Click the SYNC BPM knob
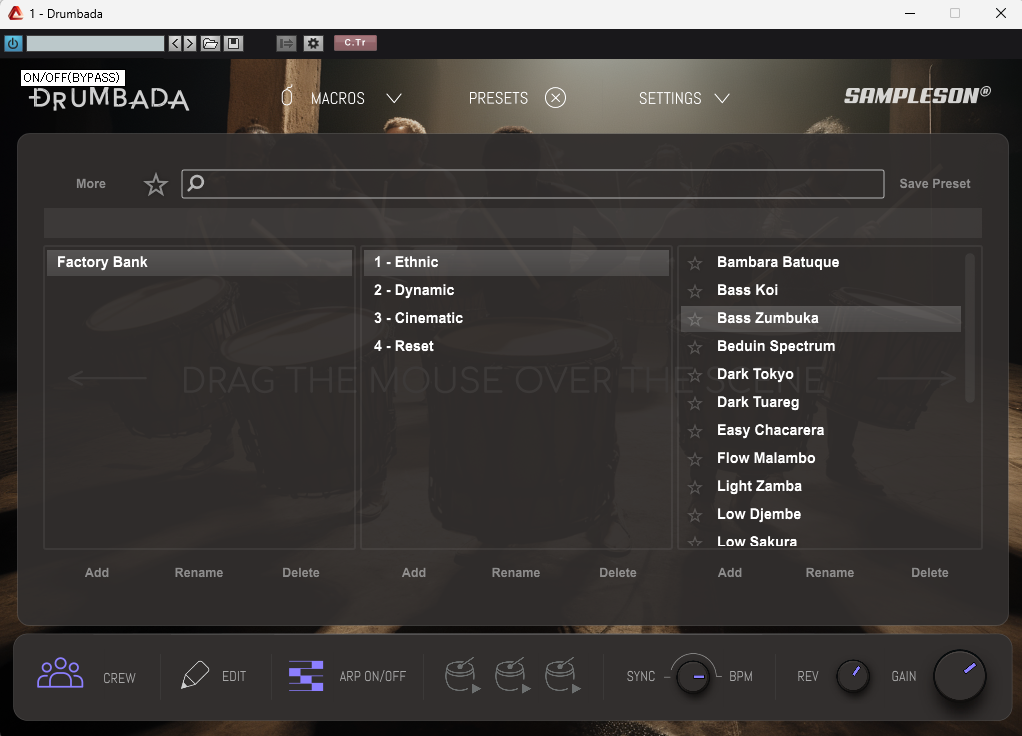 tap(694, 677)
